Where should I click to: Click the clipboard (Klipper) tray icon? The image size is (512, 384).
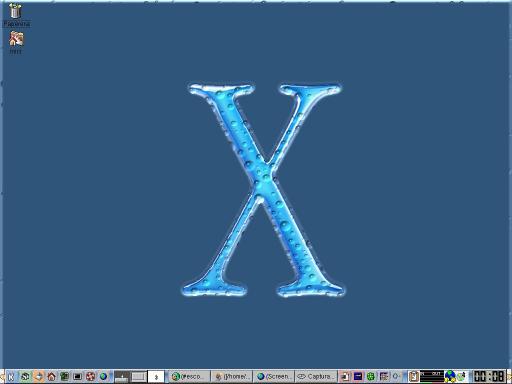click(413, 377)
